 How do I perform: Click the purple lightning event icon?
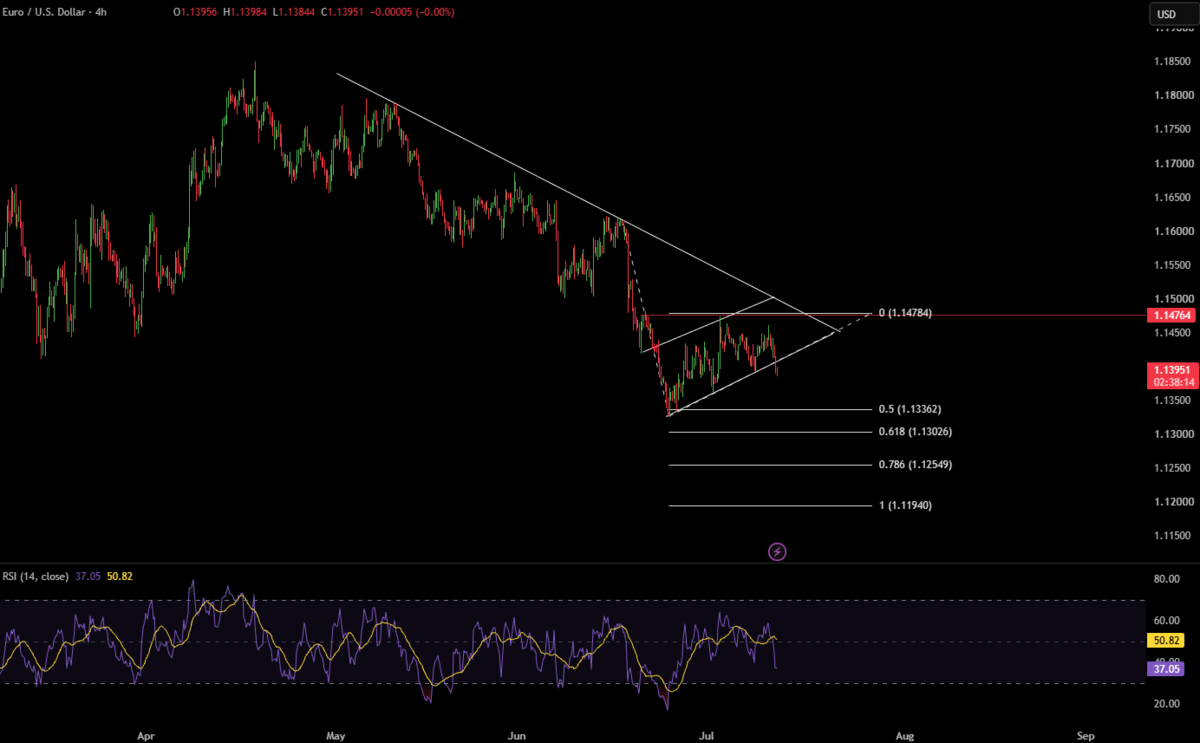(x=777, y=551)
